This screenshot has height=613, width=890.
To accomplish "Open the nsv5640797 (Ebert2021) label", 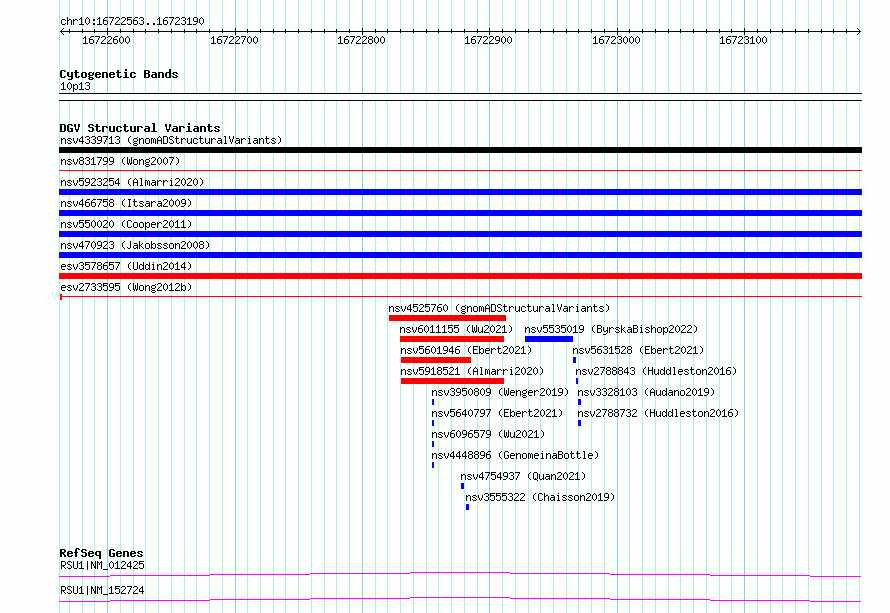I will (497, 413).
